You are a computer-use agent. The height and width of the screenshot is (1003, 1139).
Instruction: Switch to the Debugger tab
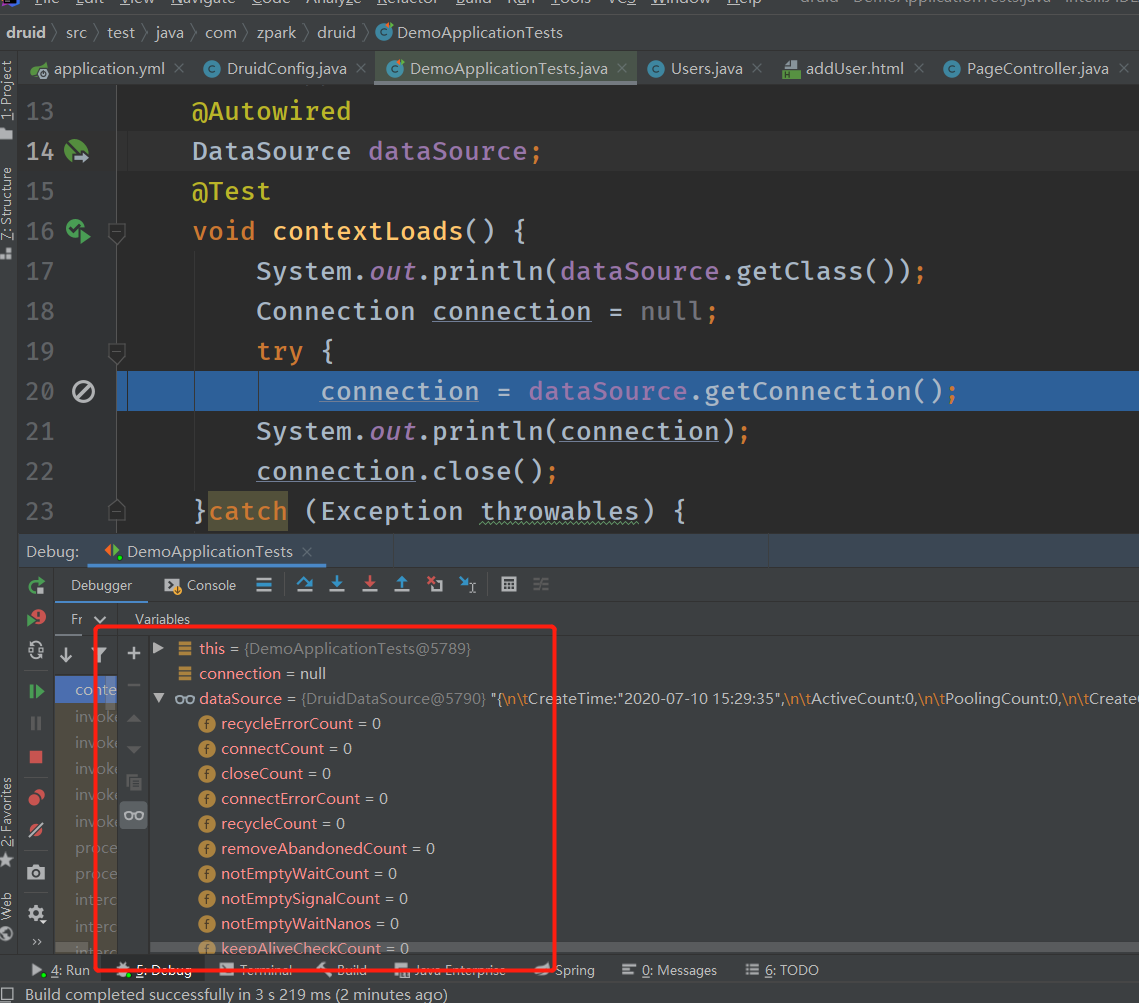[x=101, y=585]
